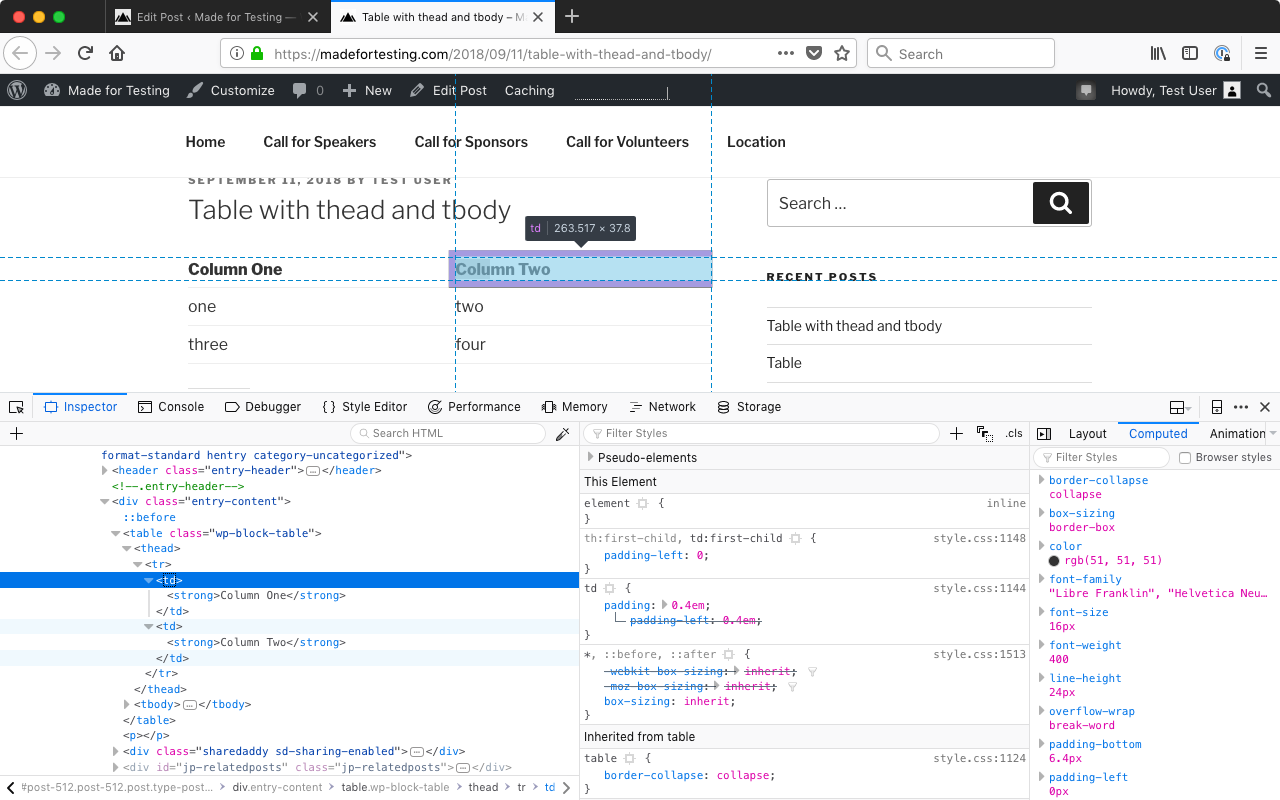Open 'Table with thead and tbody' under Recent Posts

point(853,326)
